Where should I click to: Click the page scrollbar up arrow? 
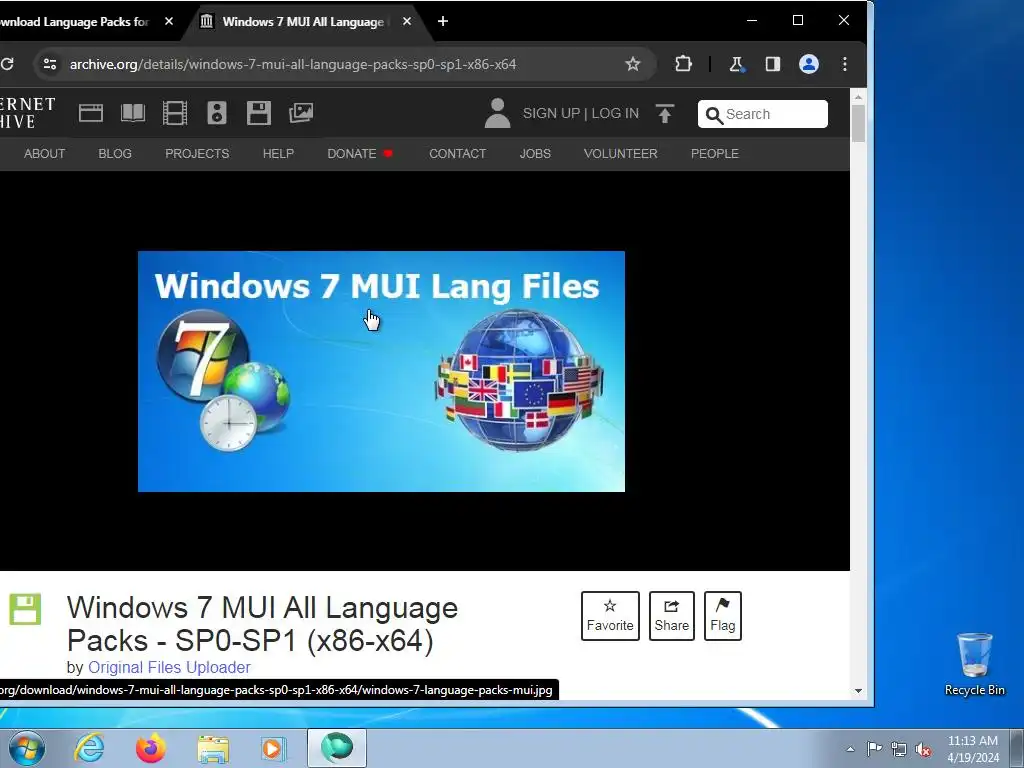click(x=858, y=97)
